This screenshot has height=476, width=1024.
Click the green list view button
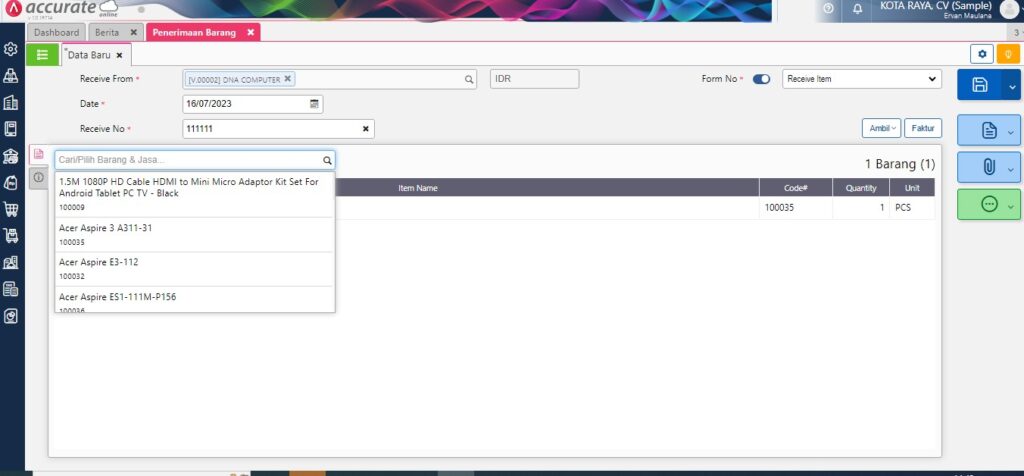(x=42, y=55)
